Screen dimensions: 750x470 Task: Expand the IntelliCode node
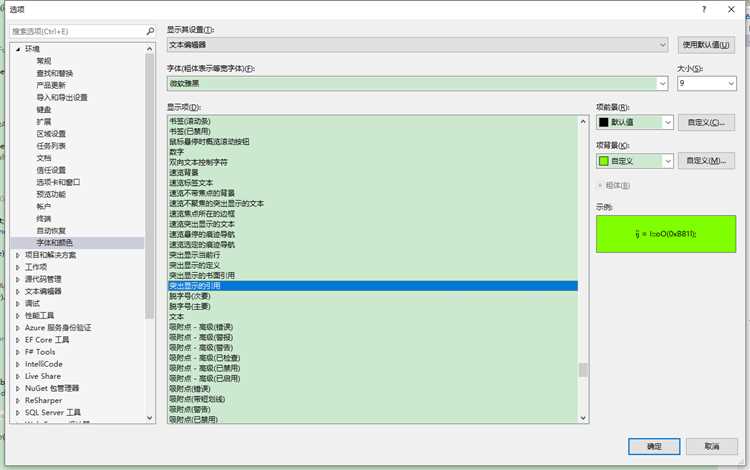[18, 364]
